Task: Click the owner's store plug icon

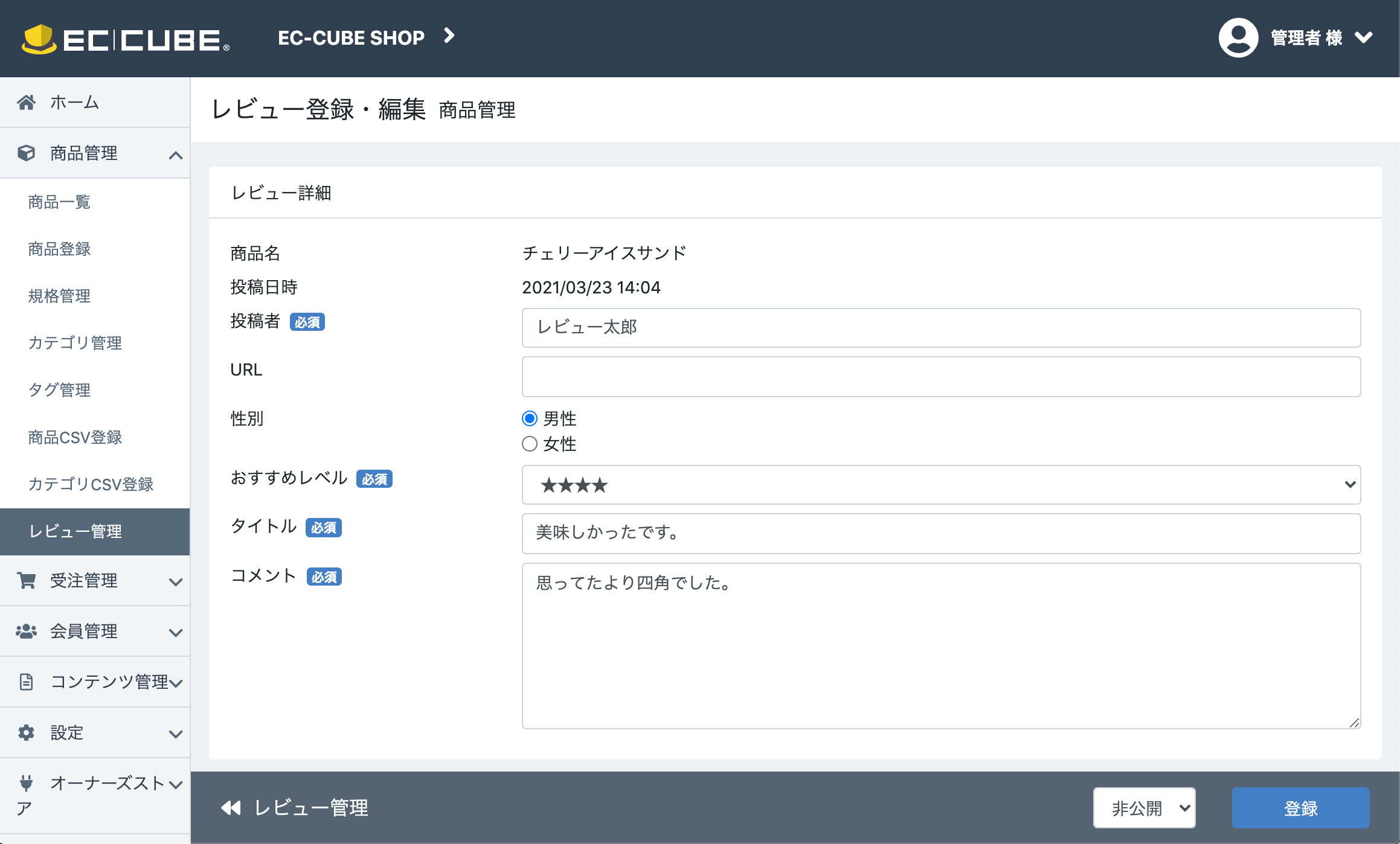Action: [27, 783]
